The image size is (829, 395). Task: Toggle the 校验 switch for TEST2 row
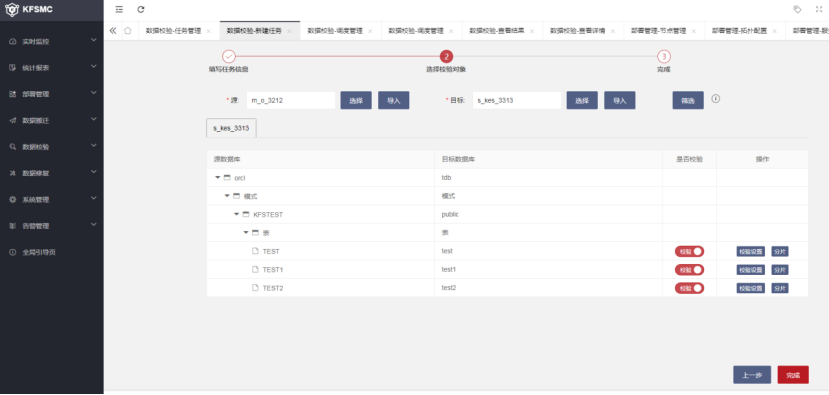click(689, 288)
